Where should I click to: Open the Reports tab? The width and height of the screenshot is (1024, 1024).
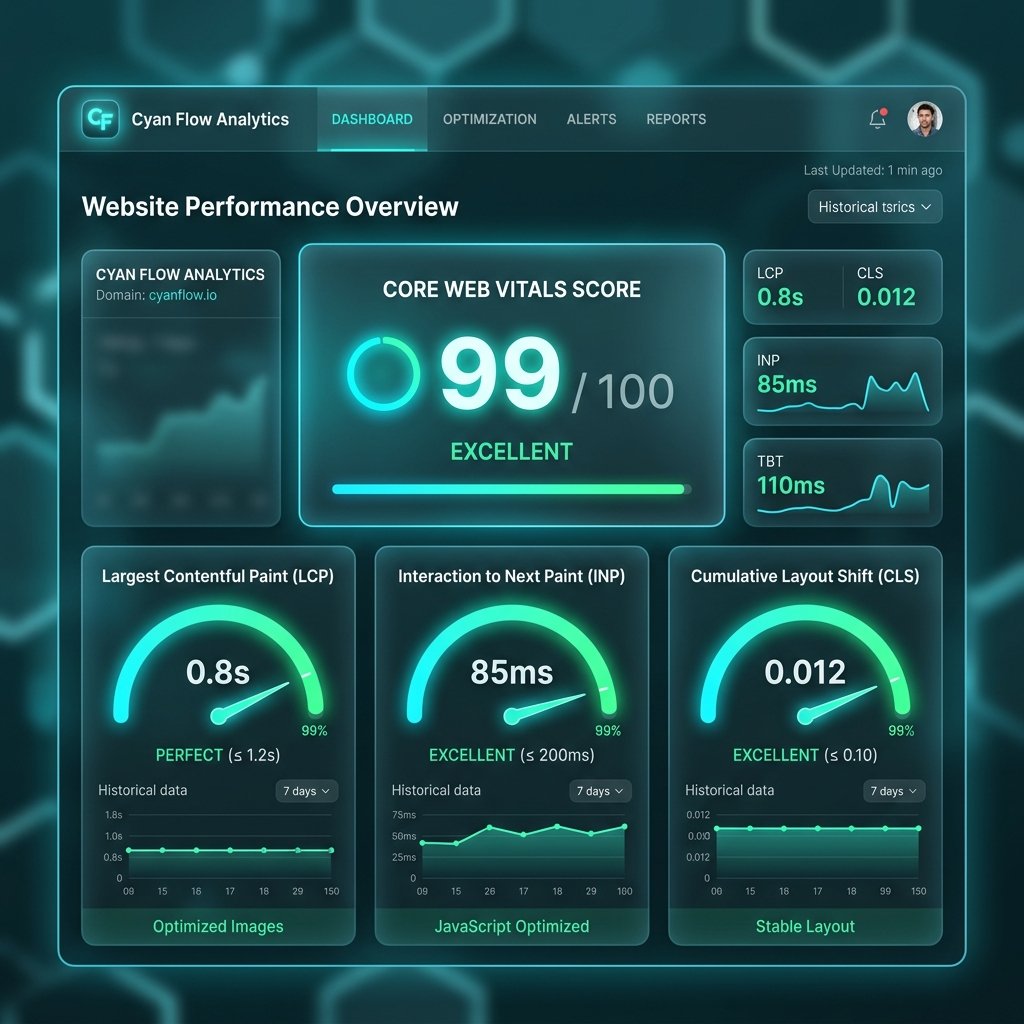pyautogui.click(x=676, y=120)
